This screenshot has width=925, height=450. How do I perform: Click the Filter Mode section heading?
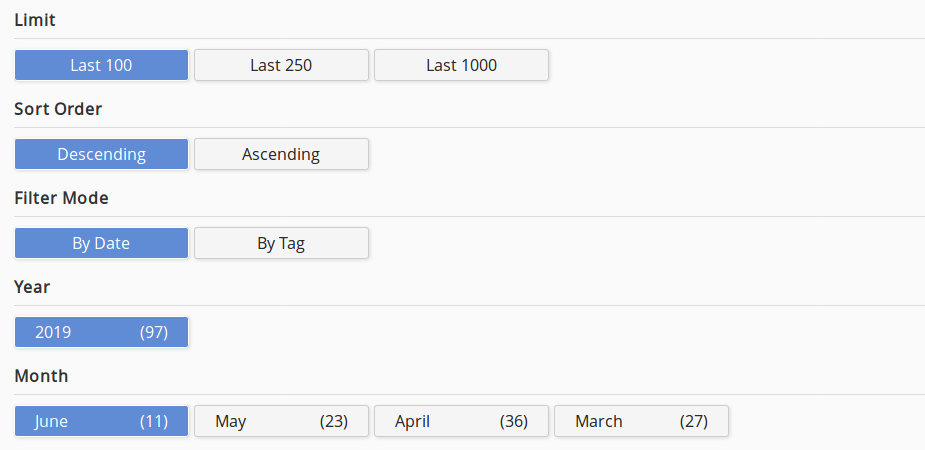(61, 198)
